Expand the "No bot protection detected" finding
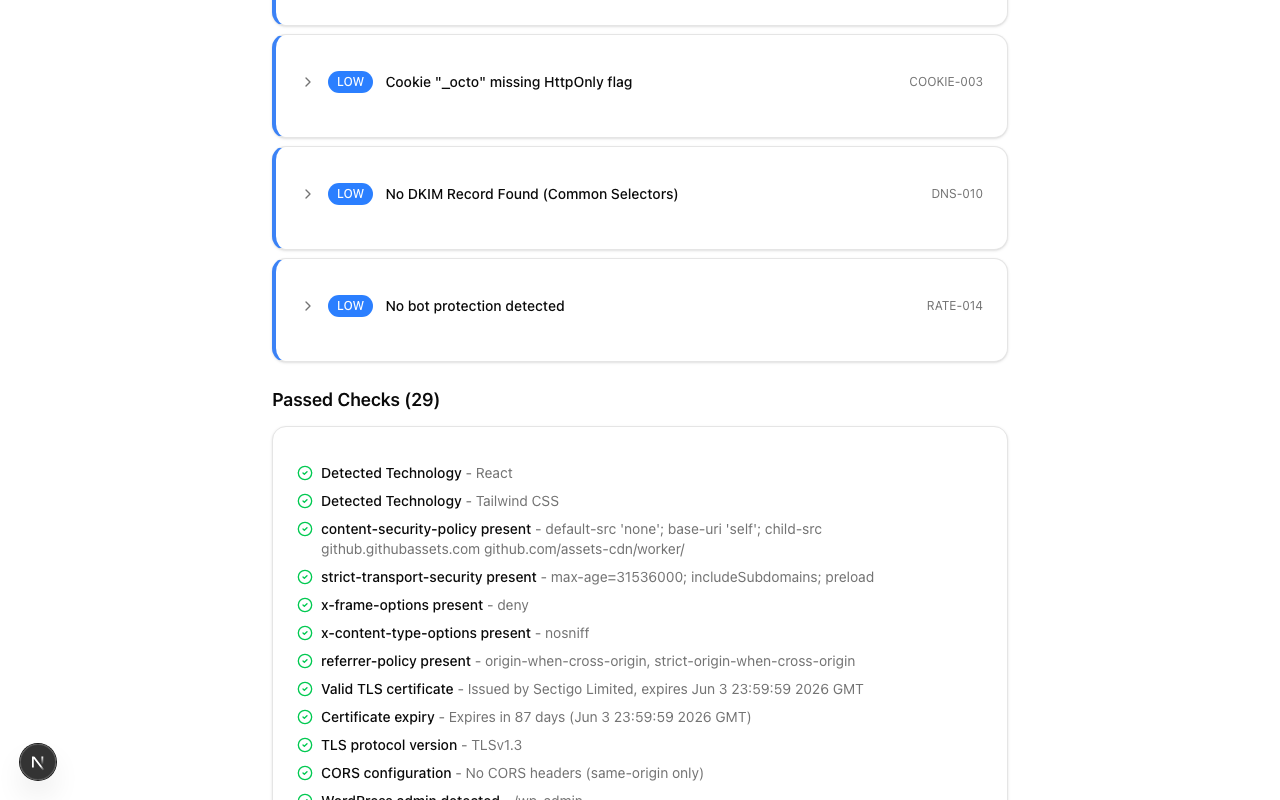 coord(308,306)
